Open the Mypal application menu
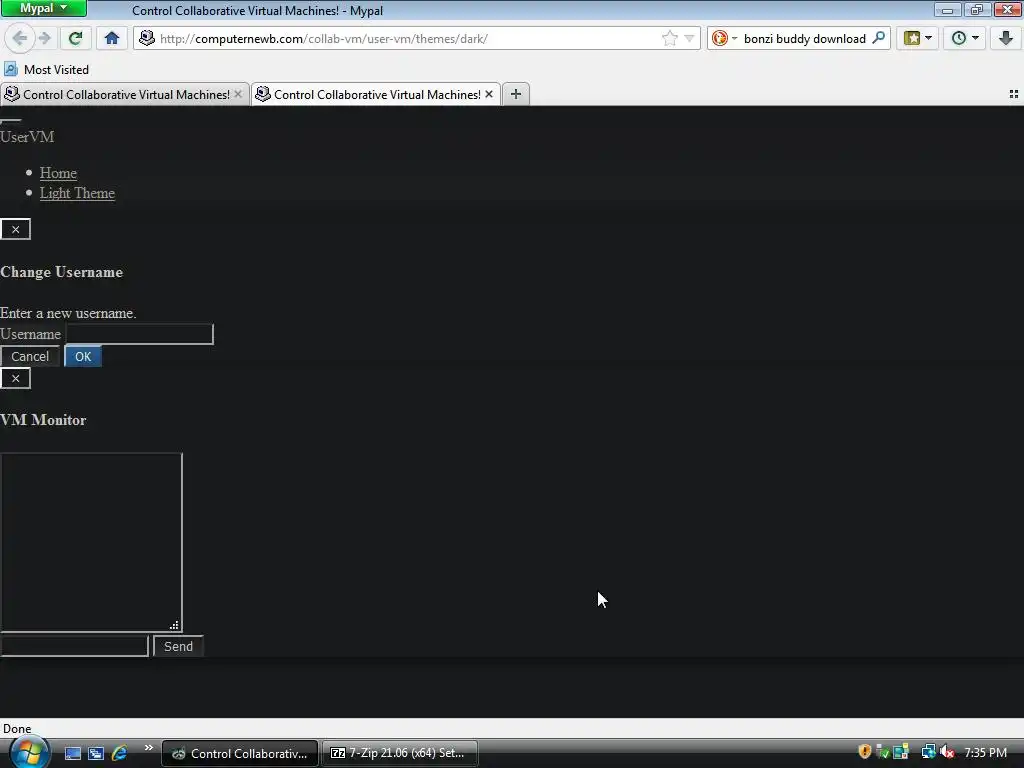The width and height of the screenshot is (1024, 768). 43,8
